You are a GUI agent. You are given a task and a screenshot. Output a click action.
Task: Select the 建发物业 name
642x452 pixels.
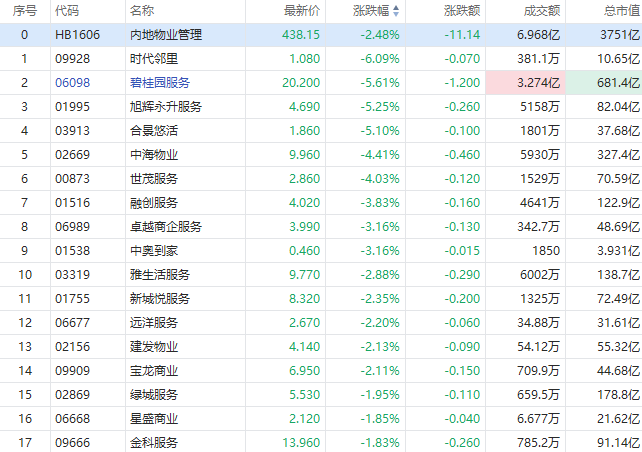[x=154, y=347]
